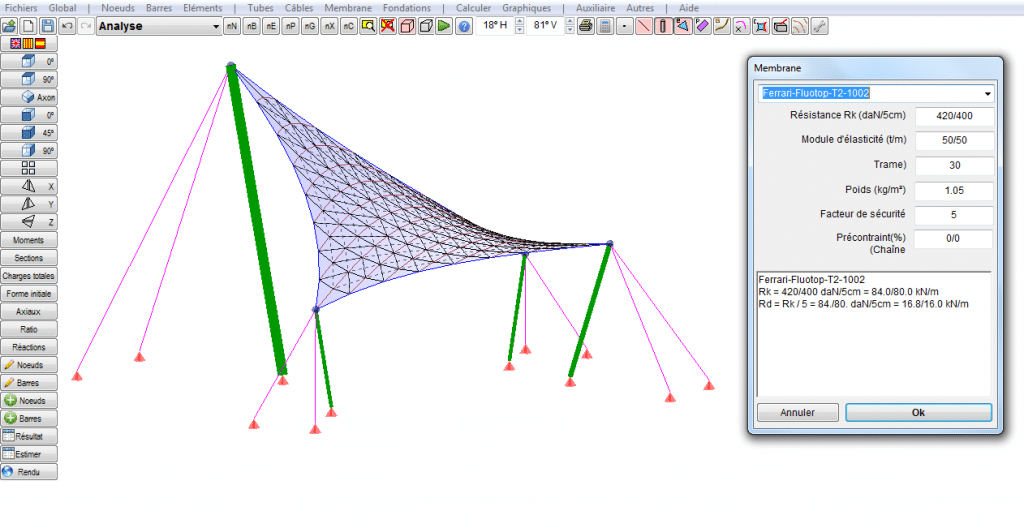Click the Charges totales button
1024x528 pixels.
point(29,276)
